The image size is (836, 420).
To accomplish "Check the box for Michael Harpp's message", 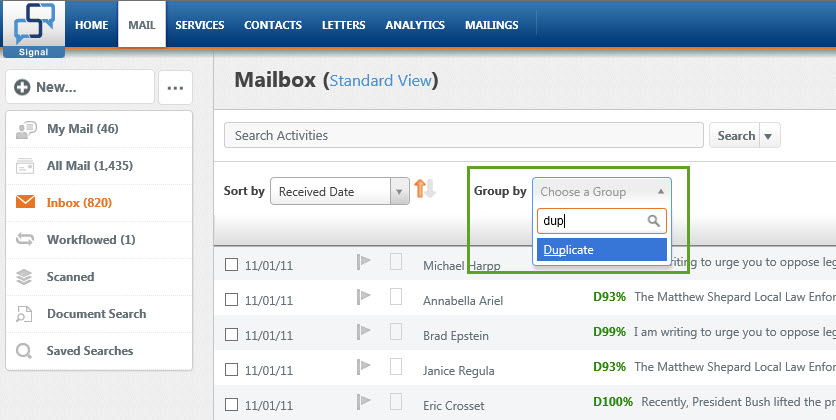I will click(231, 264).
